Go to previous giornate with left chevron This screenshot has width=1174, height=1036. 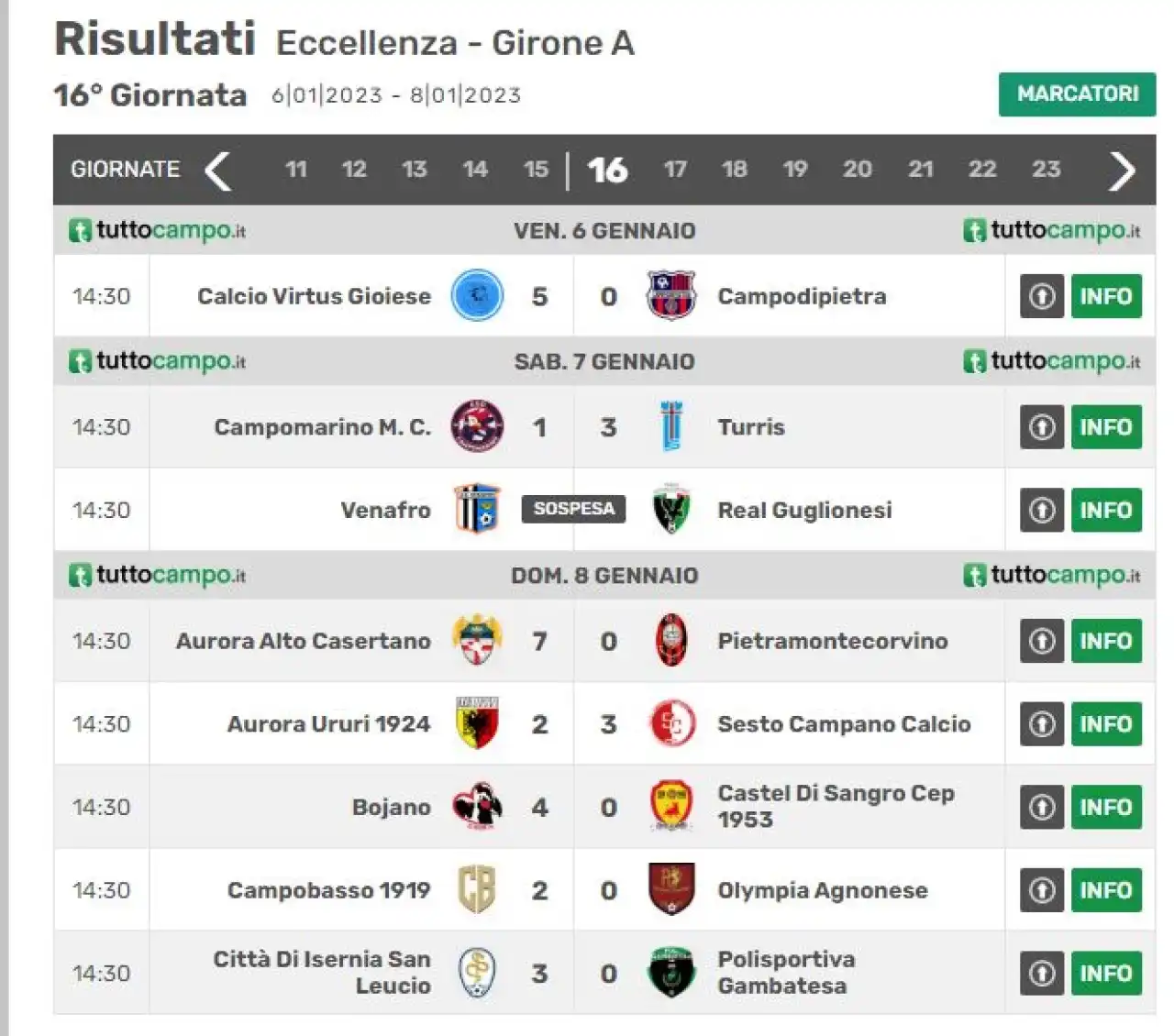click(x=217, y=171)
